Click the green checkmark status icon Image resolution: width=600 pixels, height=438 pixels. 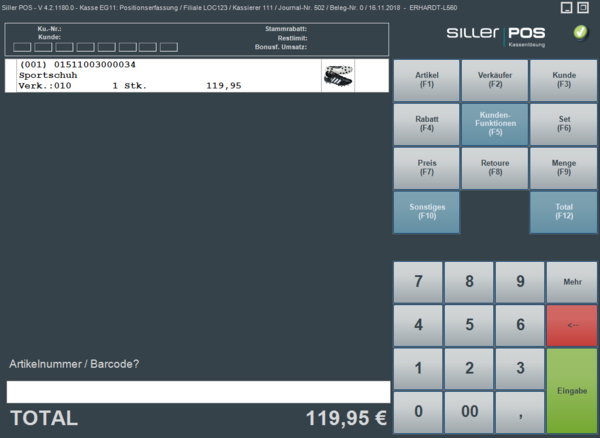[580, 33]
